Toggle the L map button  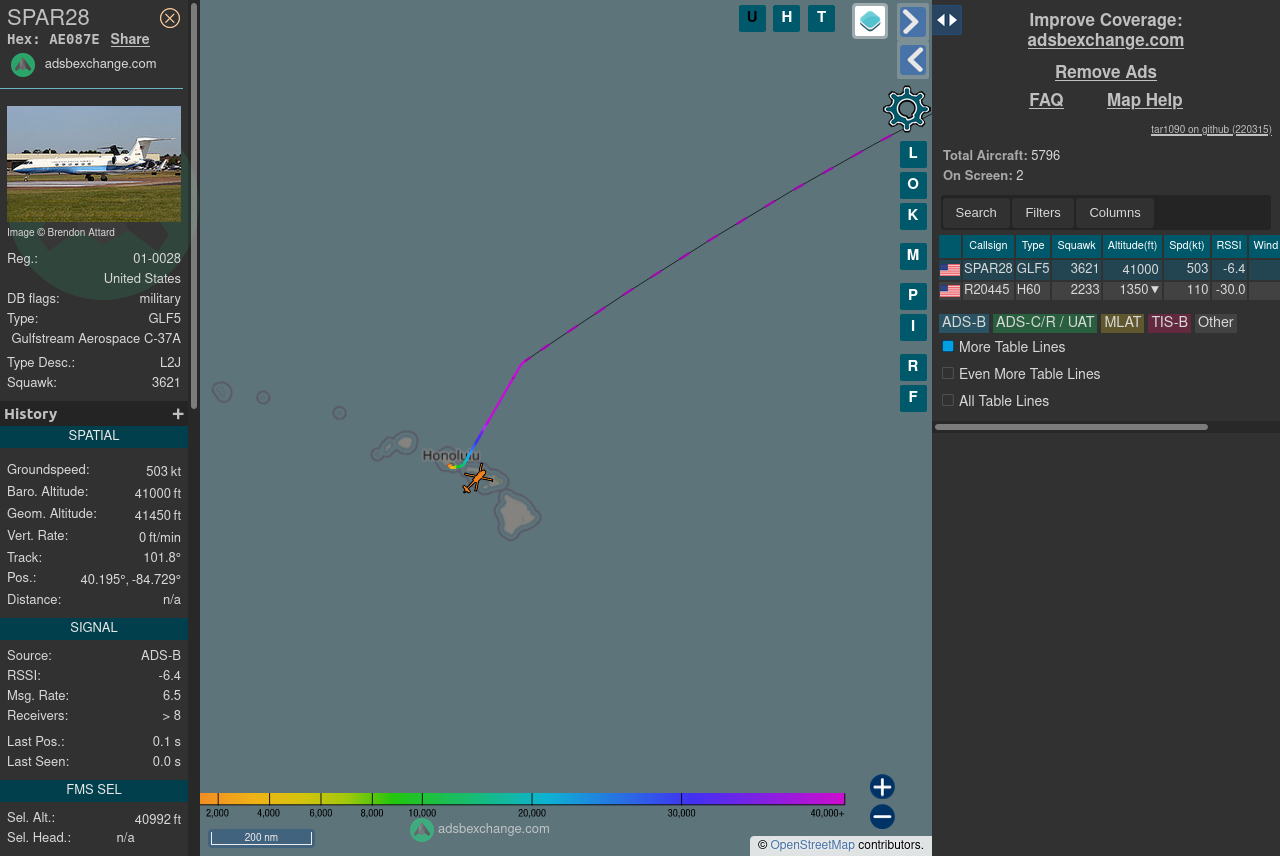point(913,154)
